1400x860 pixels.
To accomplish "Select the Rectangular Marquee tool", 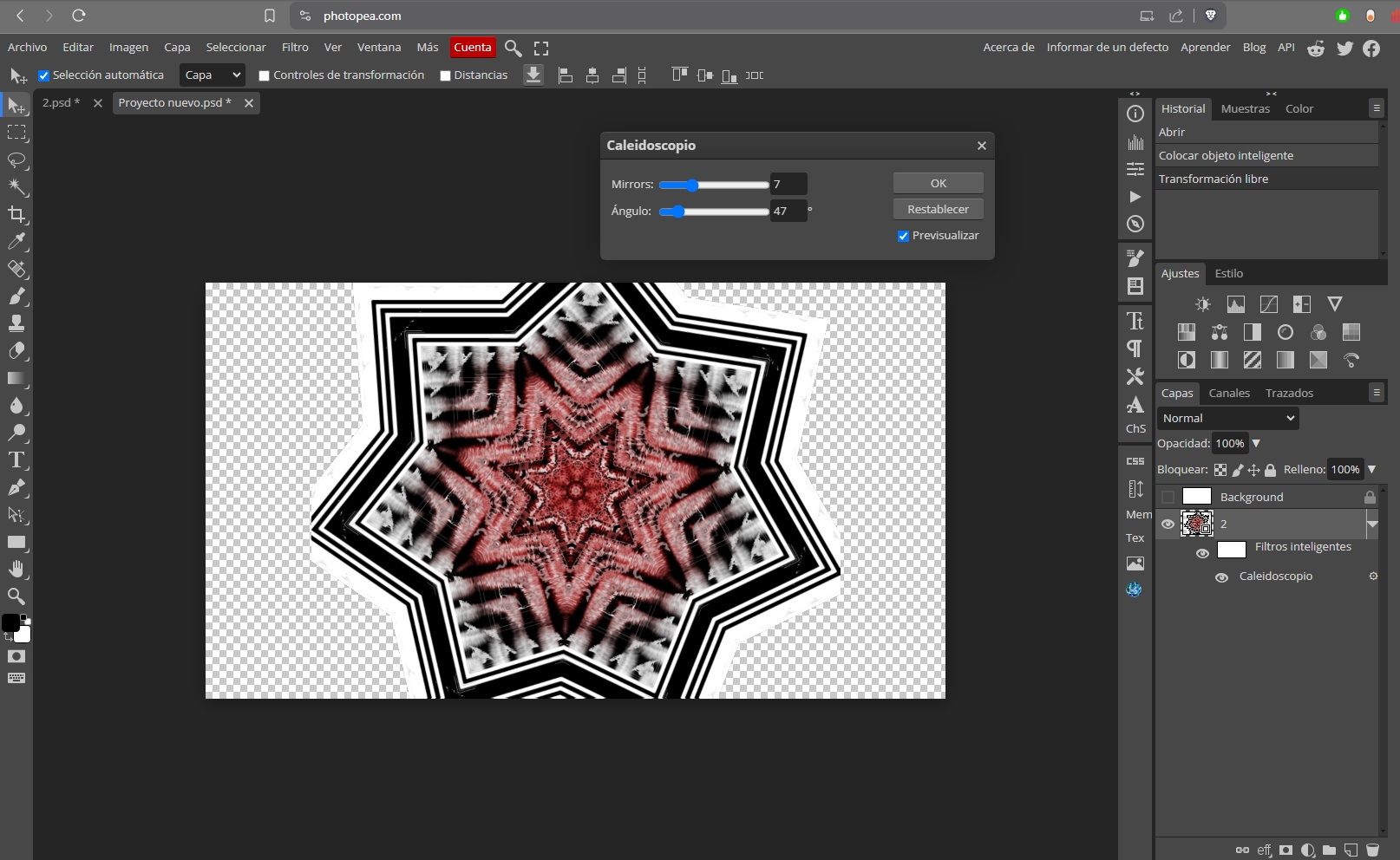I will pyautogui.click(x=16, y=133).
